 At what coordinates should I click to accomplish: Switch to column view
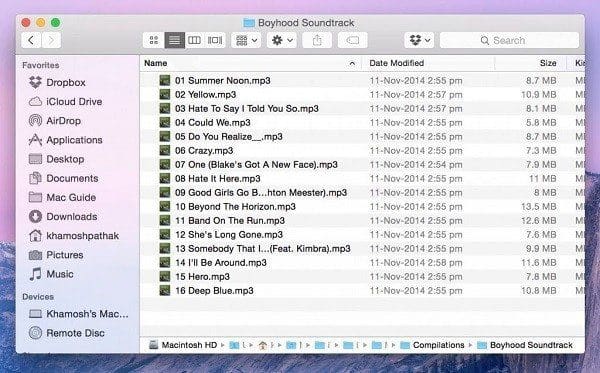point(194,40)
